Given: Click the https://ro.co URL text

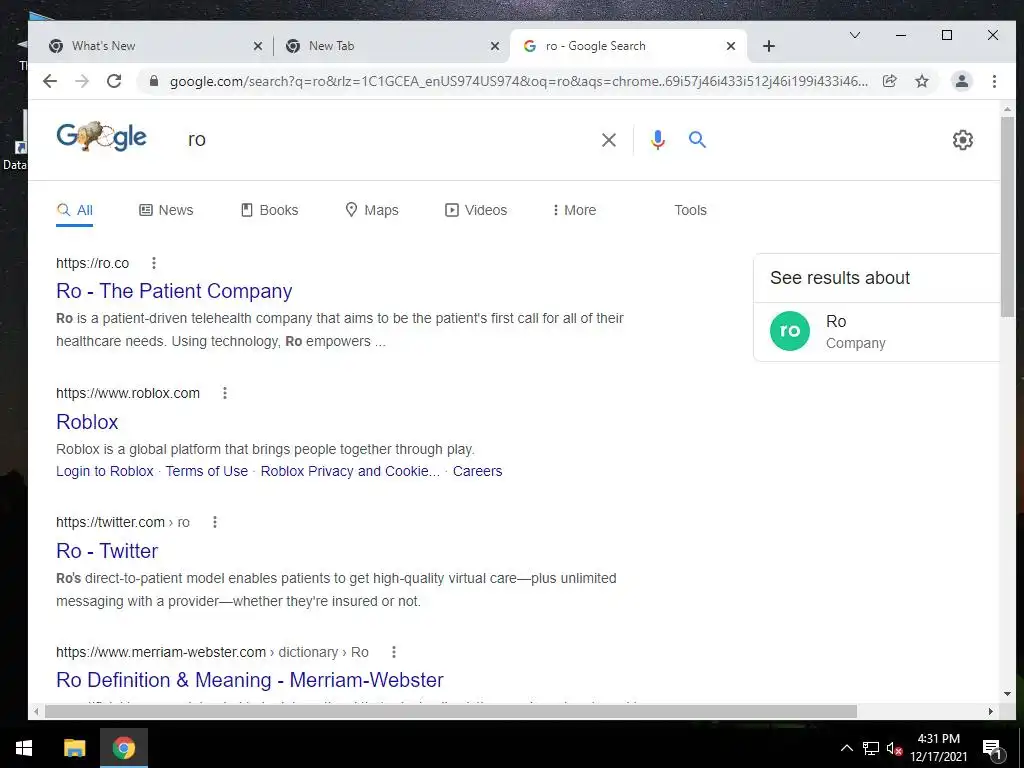Looking at the screenshot, I should [x=93, y=263].
